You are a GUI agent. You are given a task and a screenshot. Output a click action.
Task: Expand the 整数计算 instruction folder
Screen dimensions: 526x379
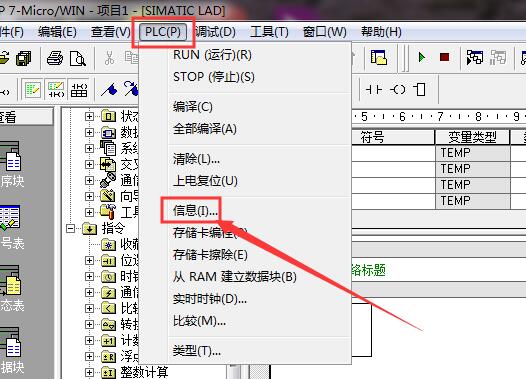(89, 372)
